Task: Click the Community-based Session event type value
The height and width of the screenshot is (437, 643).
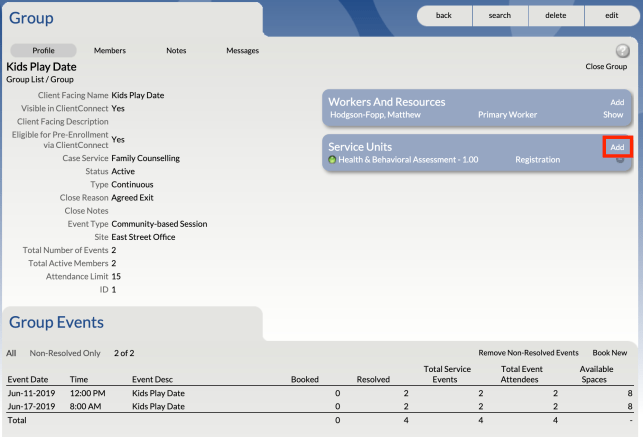Action: 159,224
